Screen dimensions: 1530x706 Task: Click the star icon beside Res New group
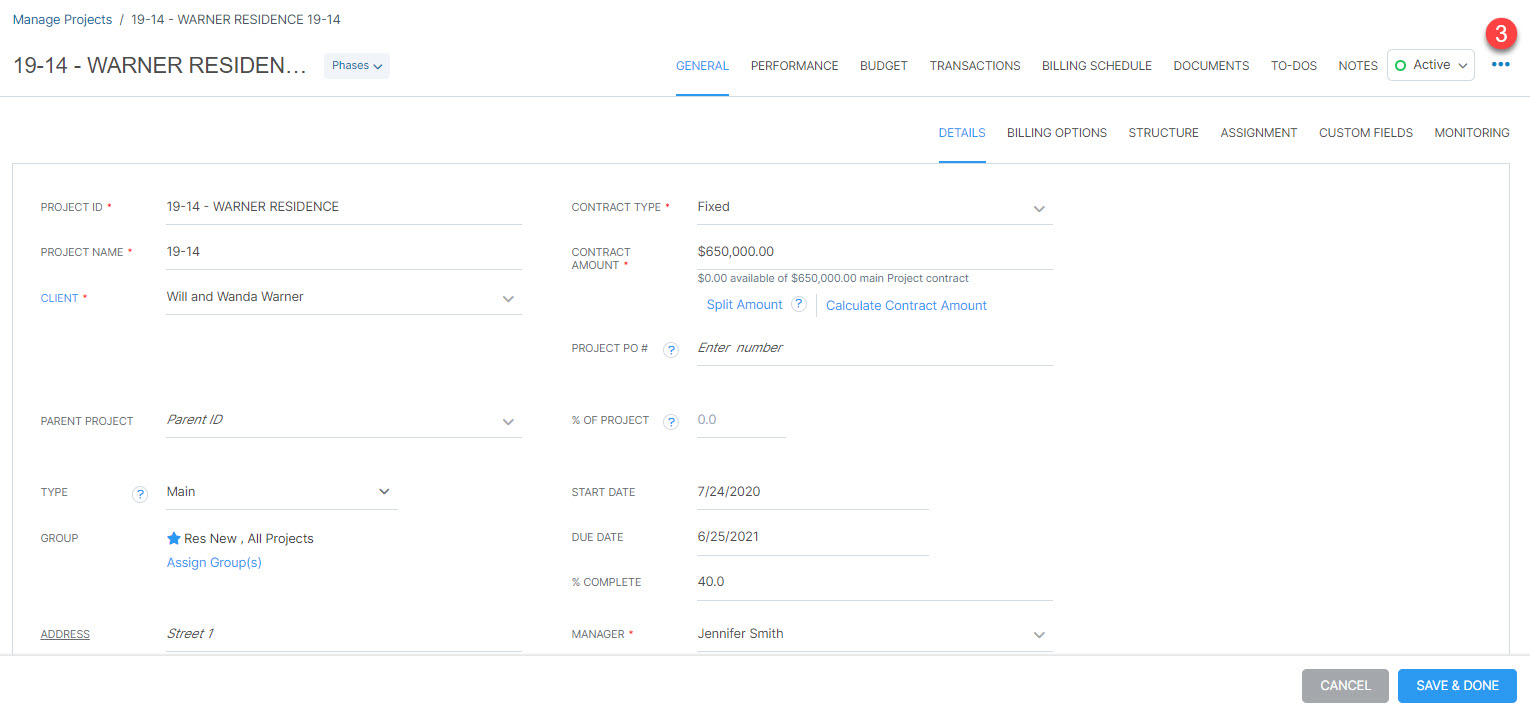[x=173, y=538]
